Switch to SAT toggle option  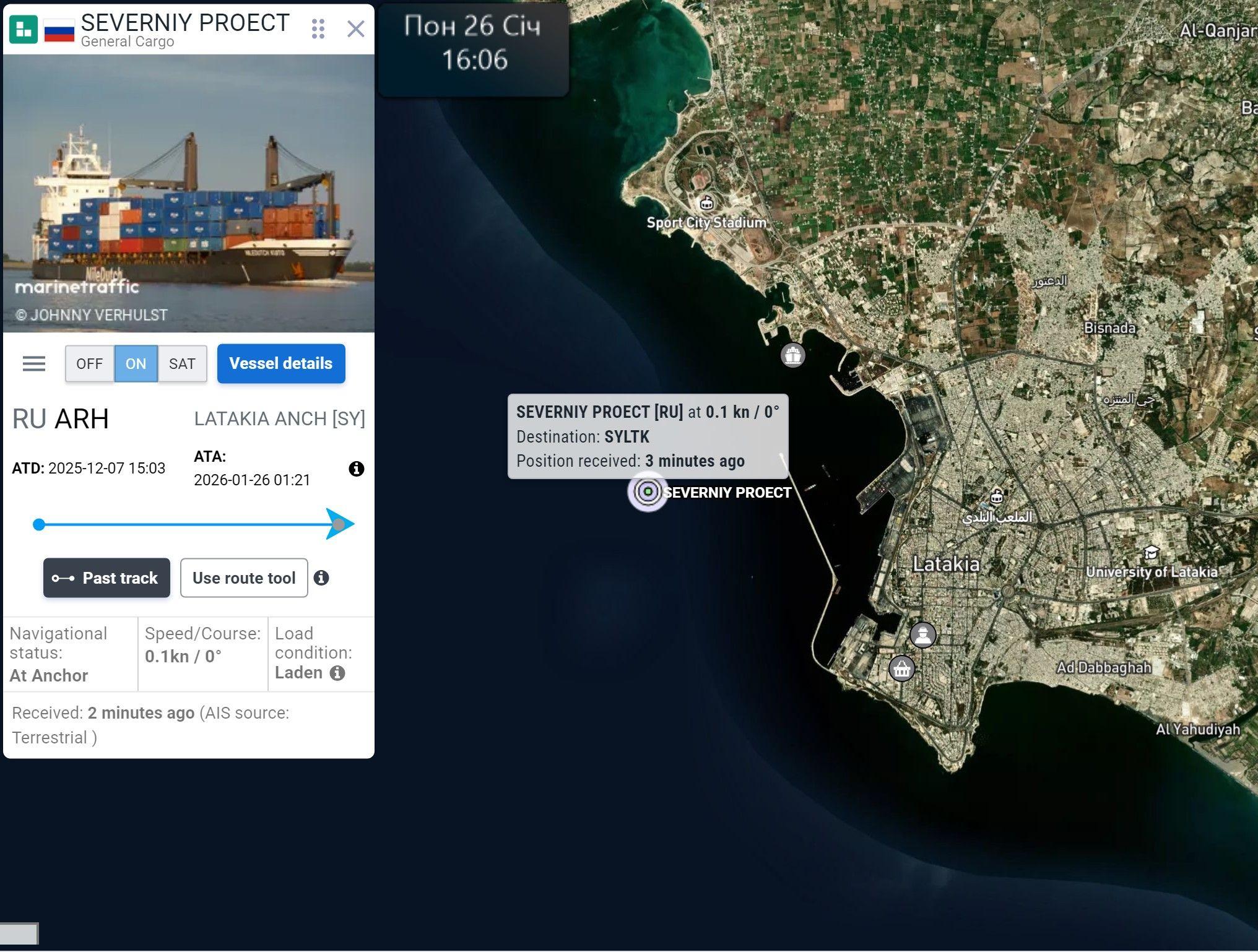[x=182, y=364]
